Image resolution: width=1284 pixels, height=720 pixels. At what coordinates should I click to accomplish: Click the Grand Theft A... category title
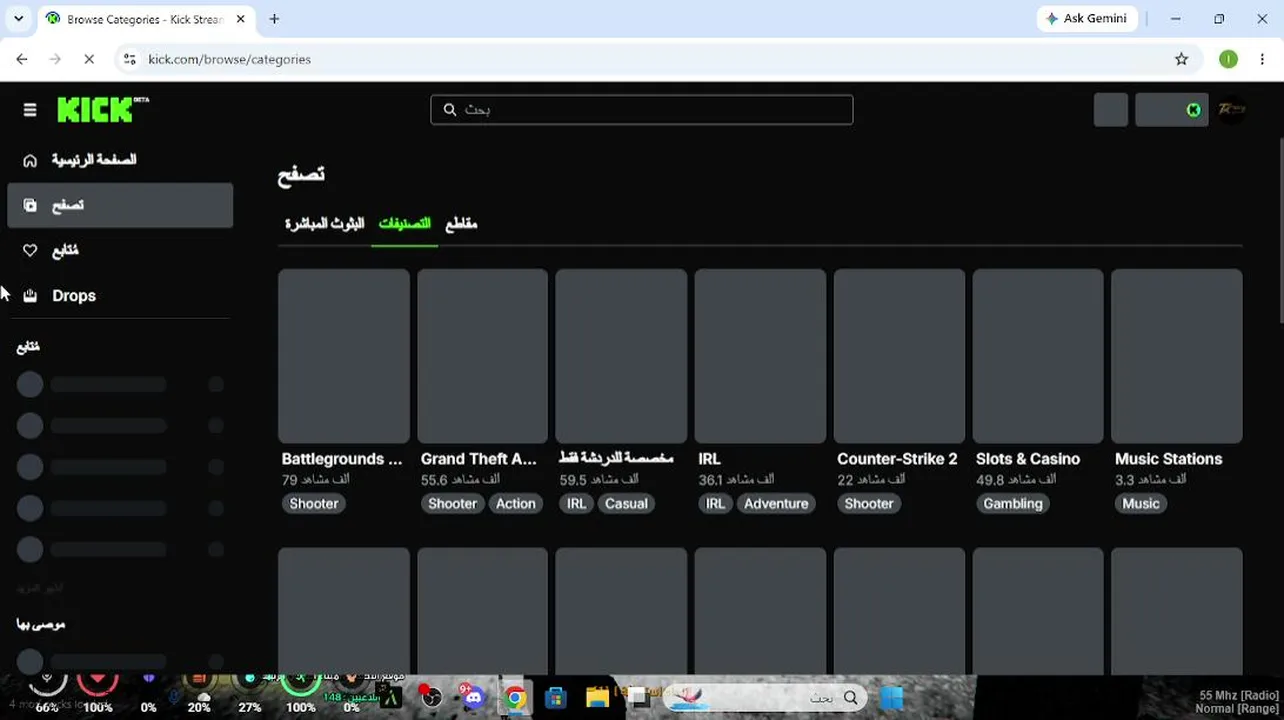pos(479,459)
